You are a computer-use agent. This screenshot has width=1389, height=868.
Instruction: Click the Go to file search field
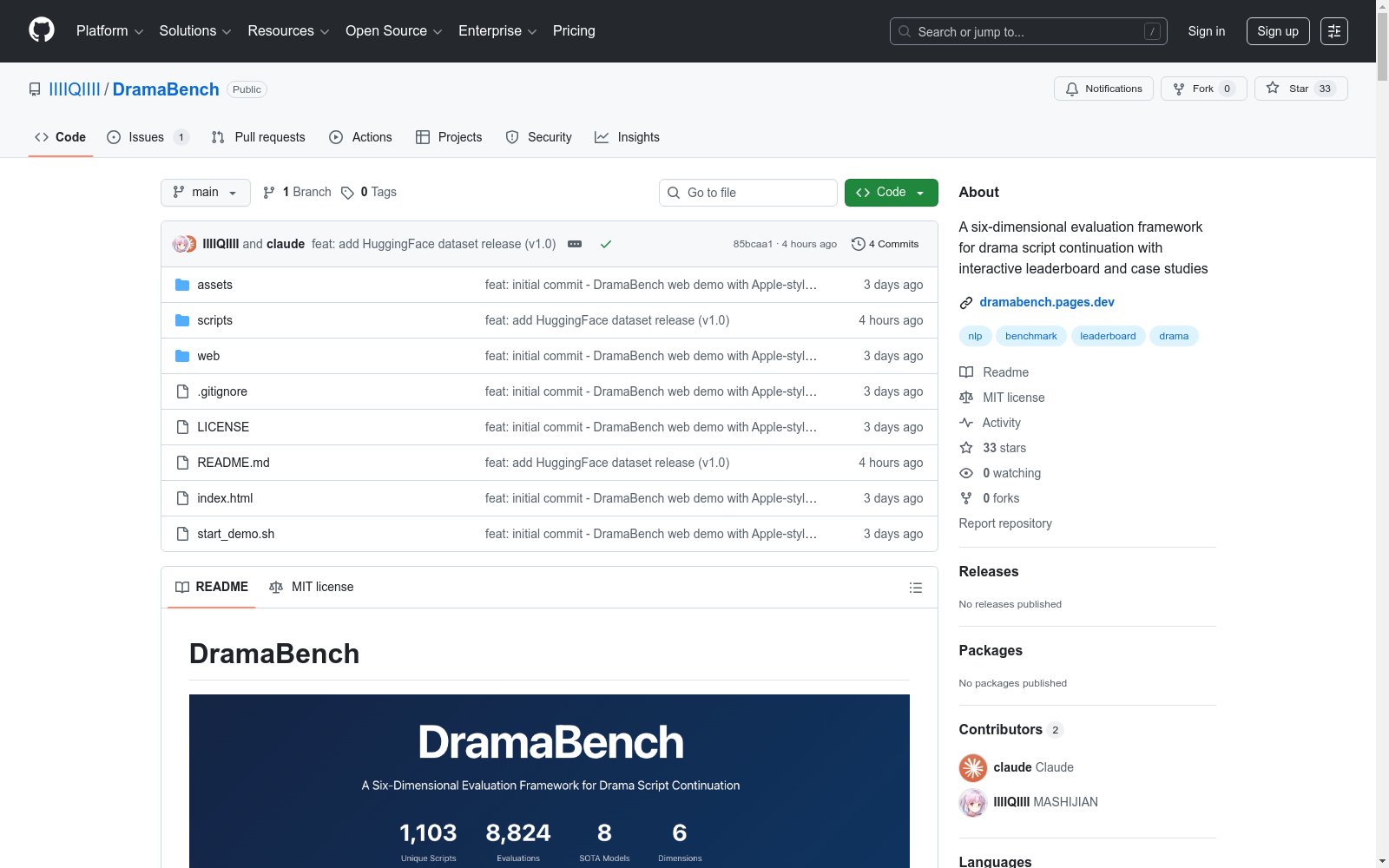[x=748, y=193]
